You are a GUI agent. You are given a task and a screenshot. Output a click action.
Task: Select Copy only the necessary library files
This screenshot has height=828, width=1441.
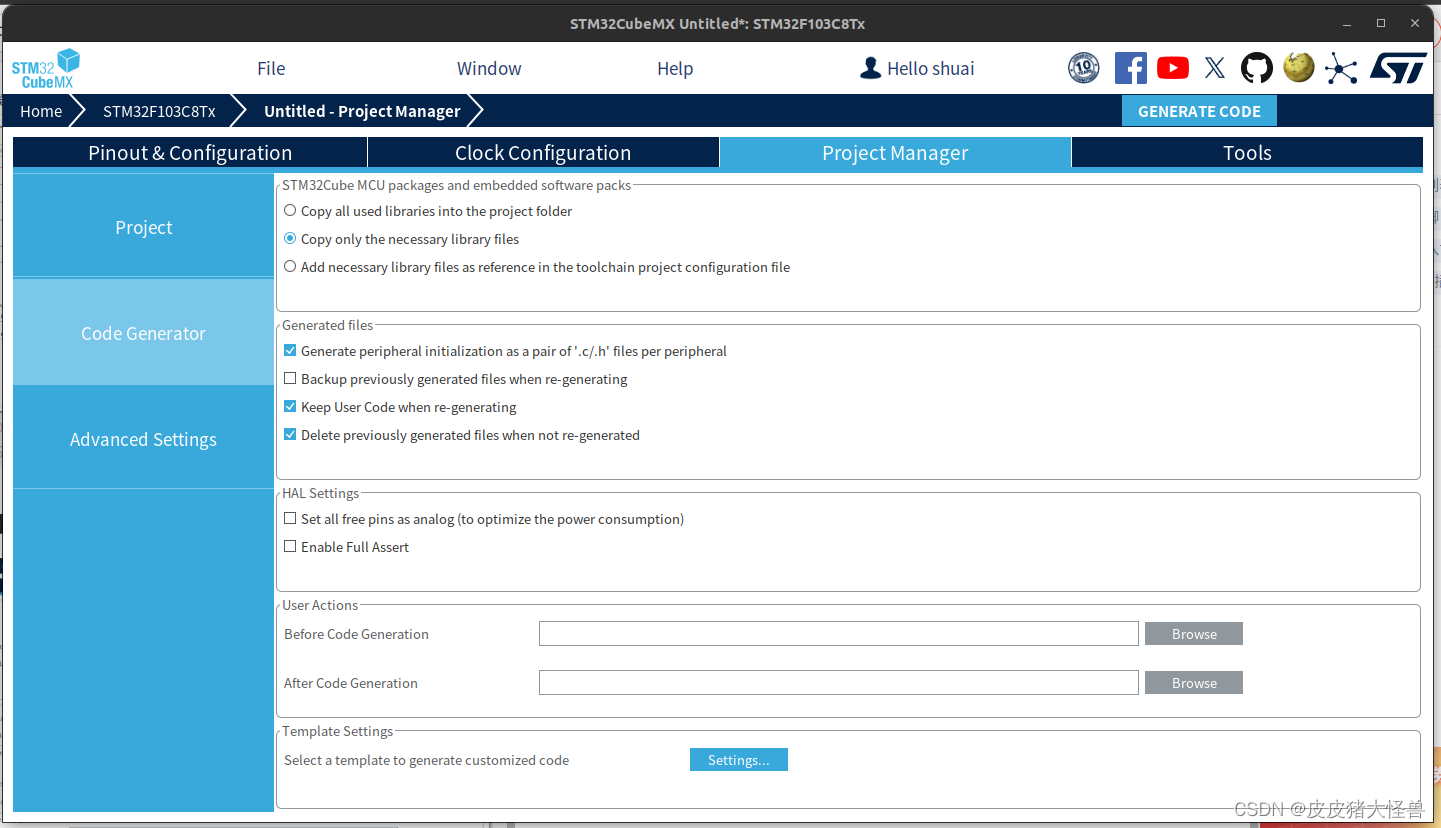click(x=290, y=239)
